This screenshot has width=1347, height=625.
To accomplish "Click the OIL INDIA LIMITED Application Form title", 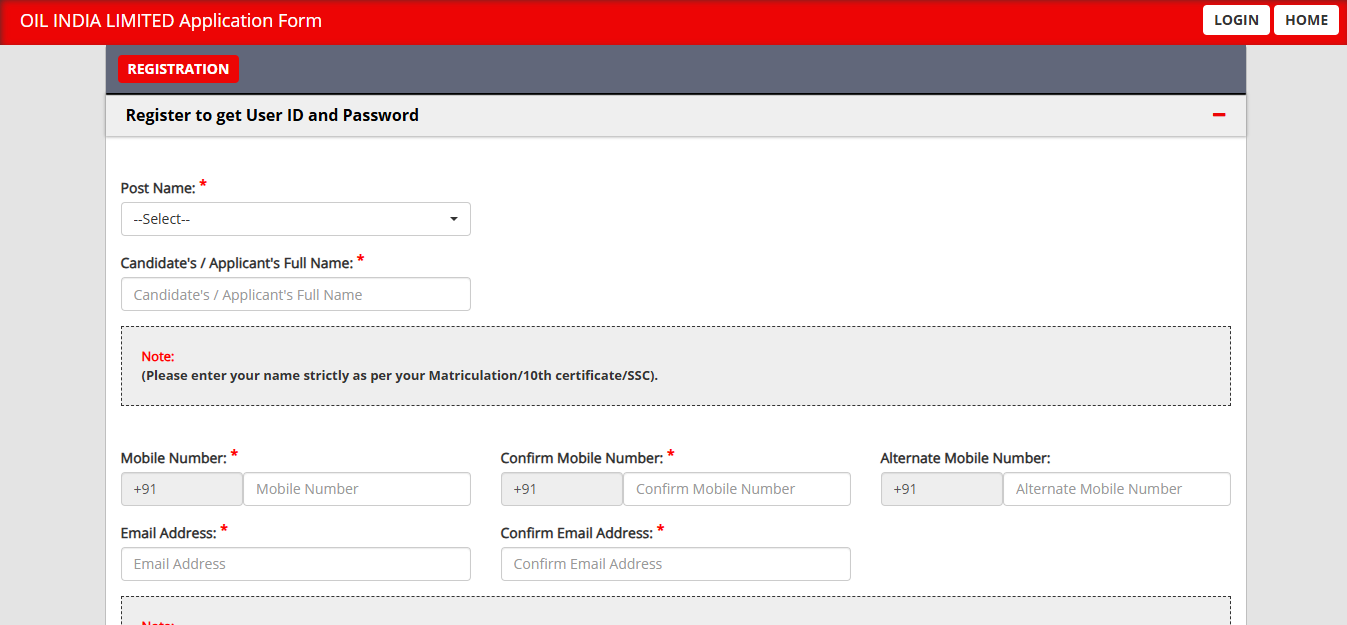I will point(171,21).
